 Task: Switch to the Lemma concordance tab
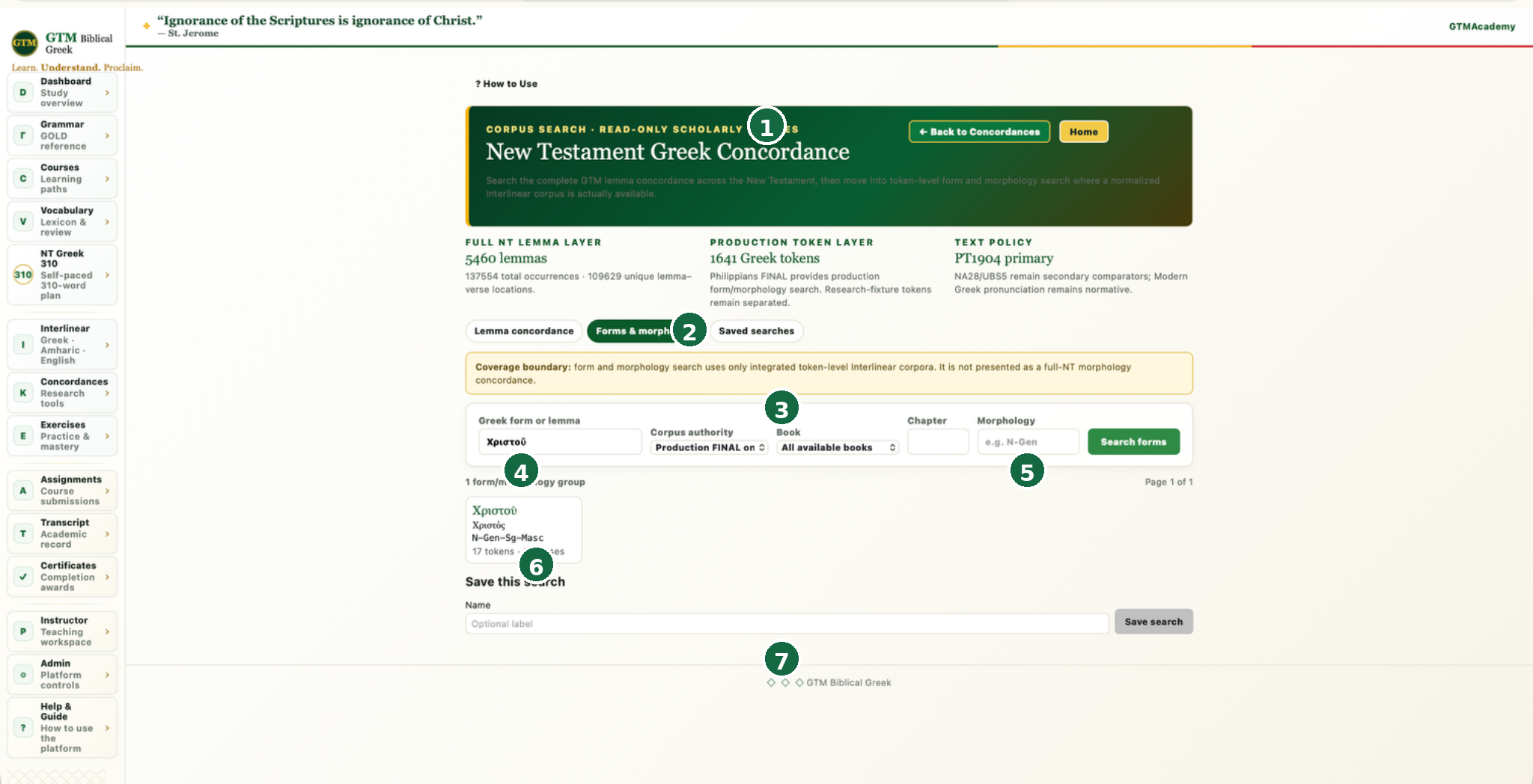click(x=524, y=331)
